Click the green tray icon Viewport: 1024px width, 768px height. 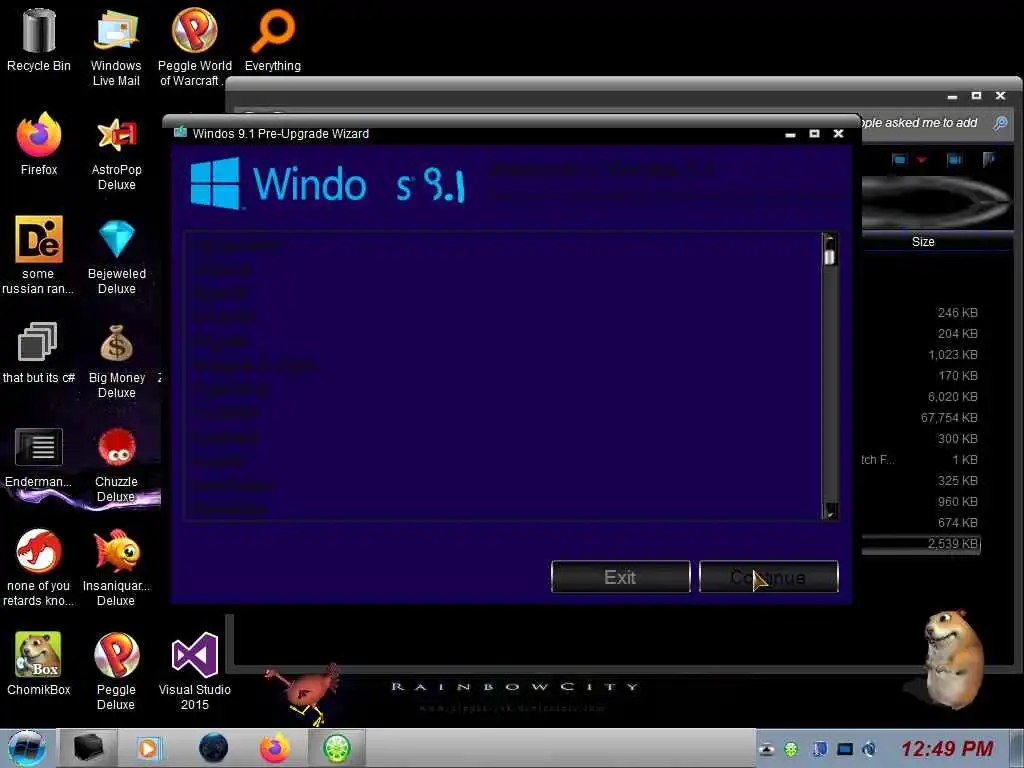791,749
